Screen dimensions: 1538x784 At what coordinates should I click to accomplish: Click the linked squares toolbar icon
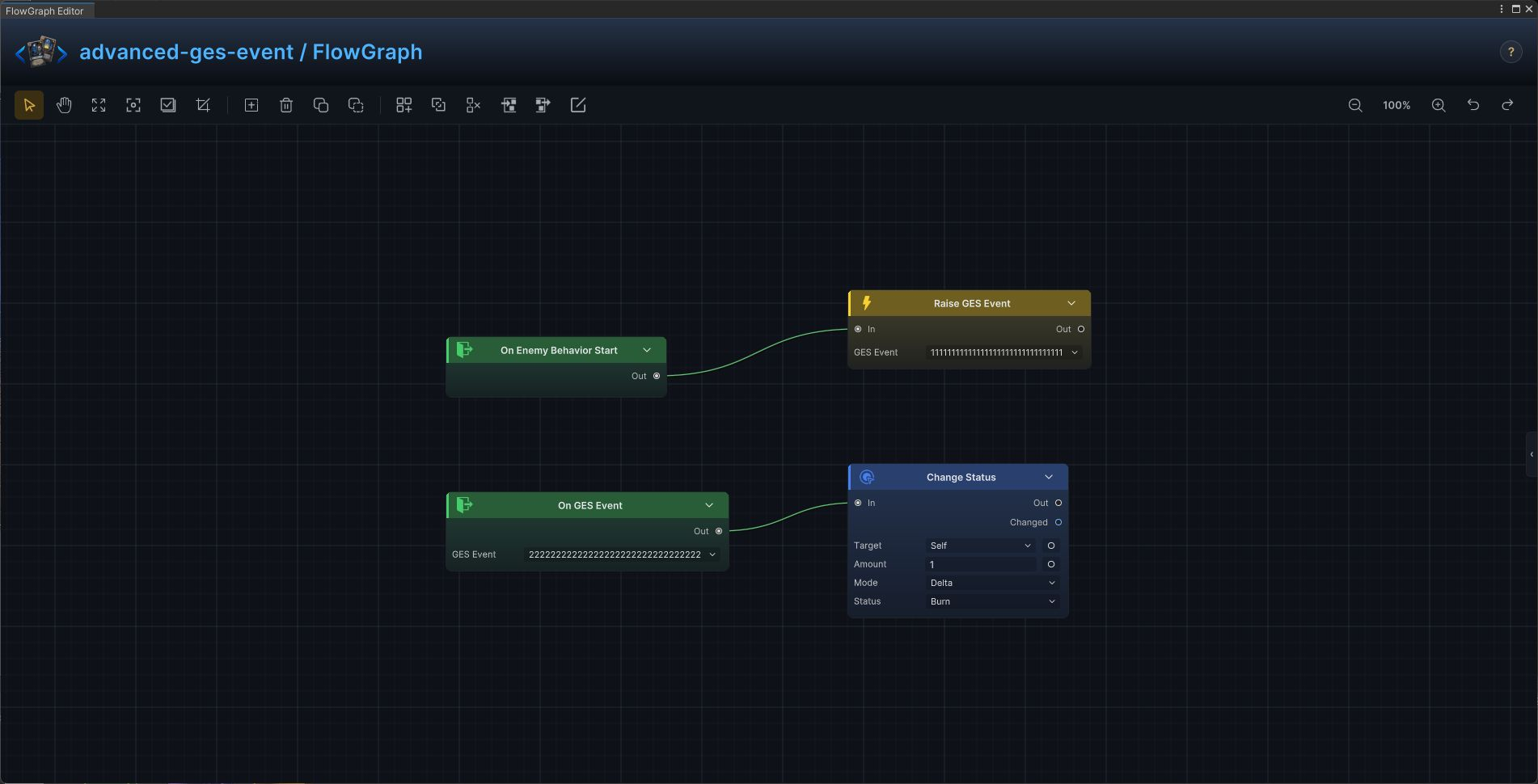coord(438,105)
